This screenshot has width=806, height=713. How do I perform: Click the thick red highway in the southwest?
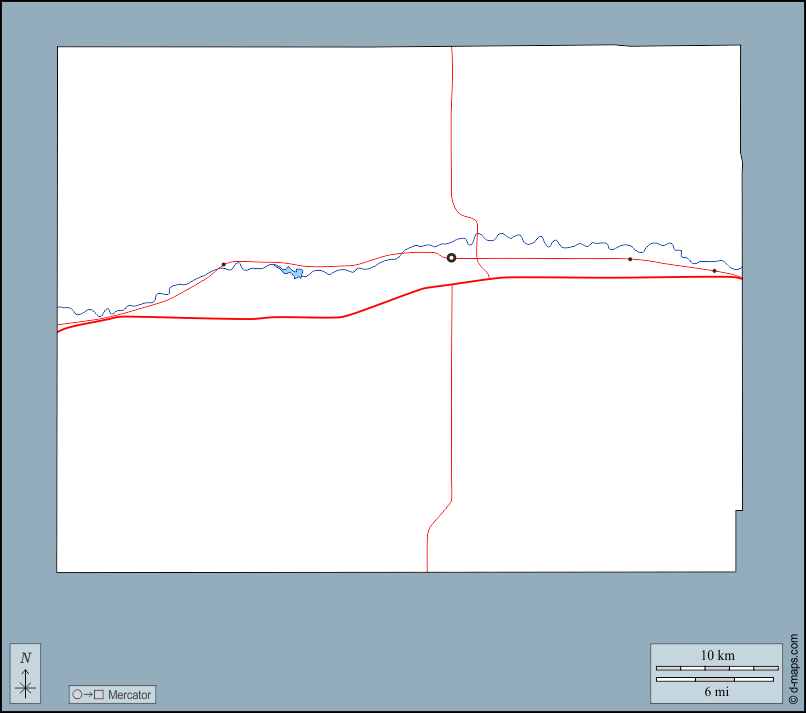point(200,318)
